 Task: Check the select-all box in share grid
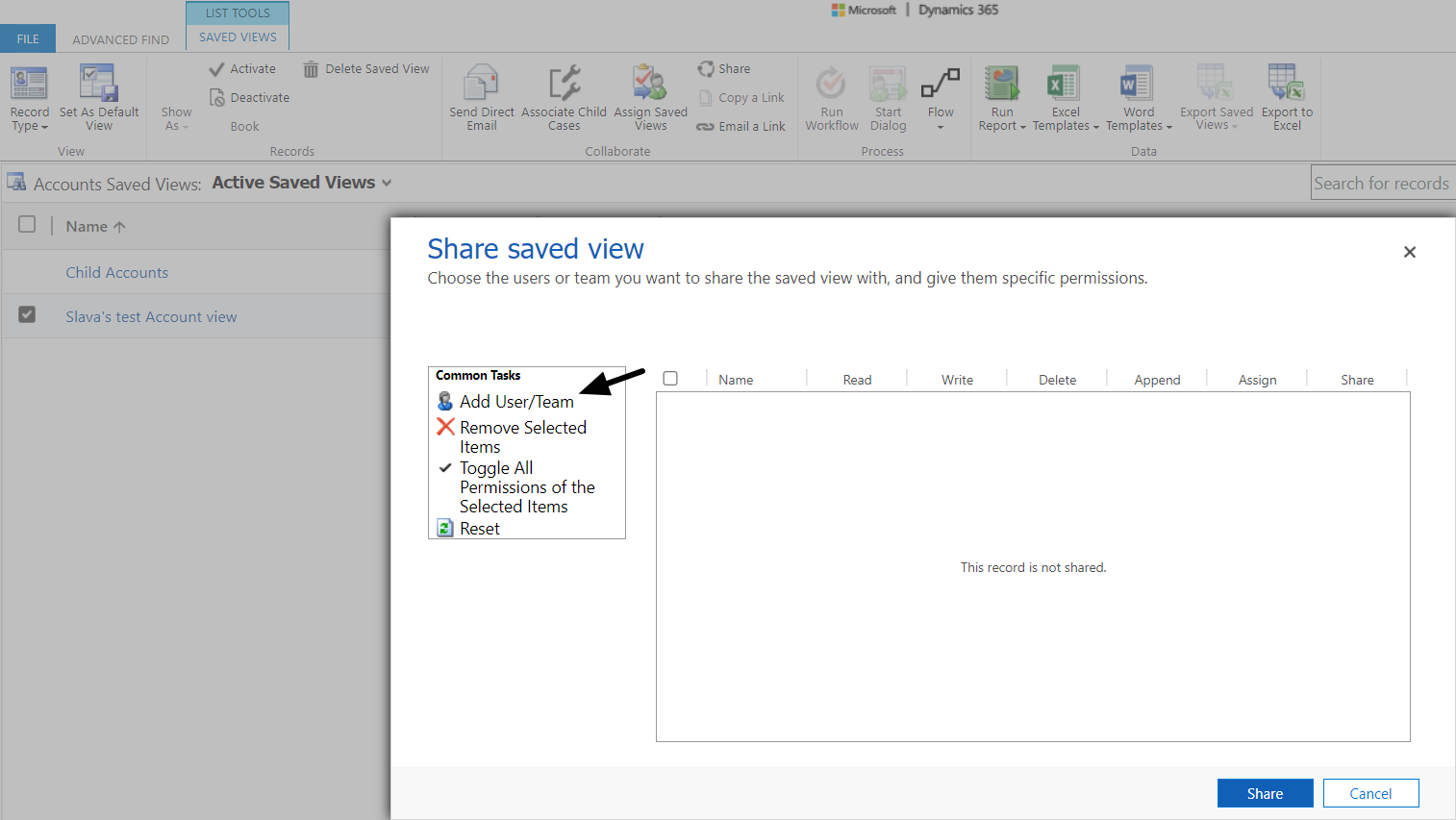(670, 379)
